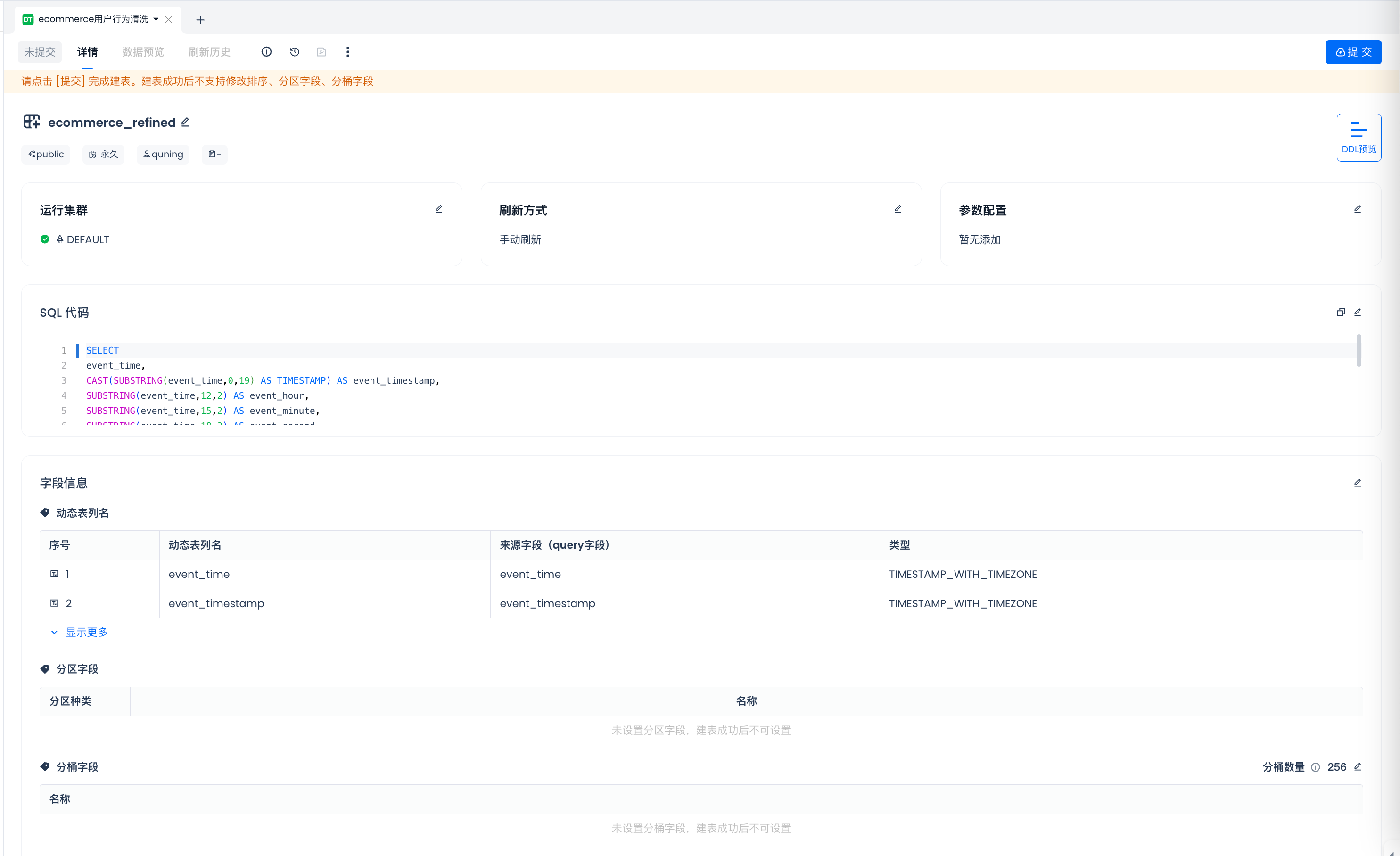Screen dimensions: 1400x856
Task: Open version history clock icon
Action: point(294,52)
